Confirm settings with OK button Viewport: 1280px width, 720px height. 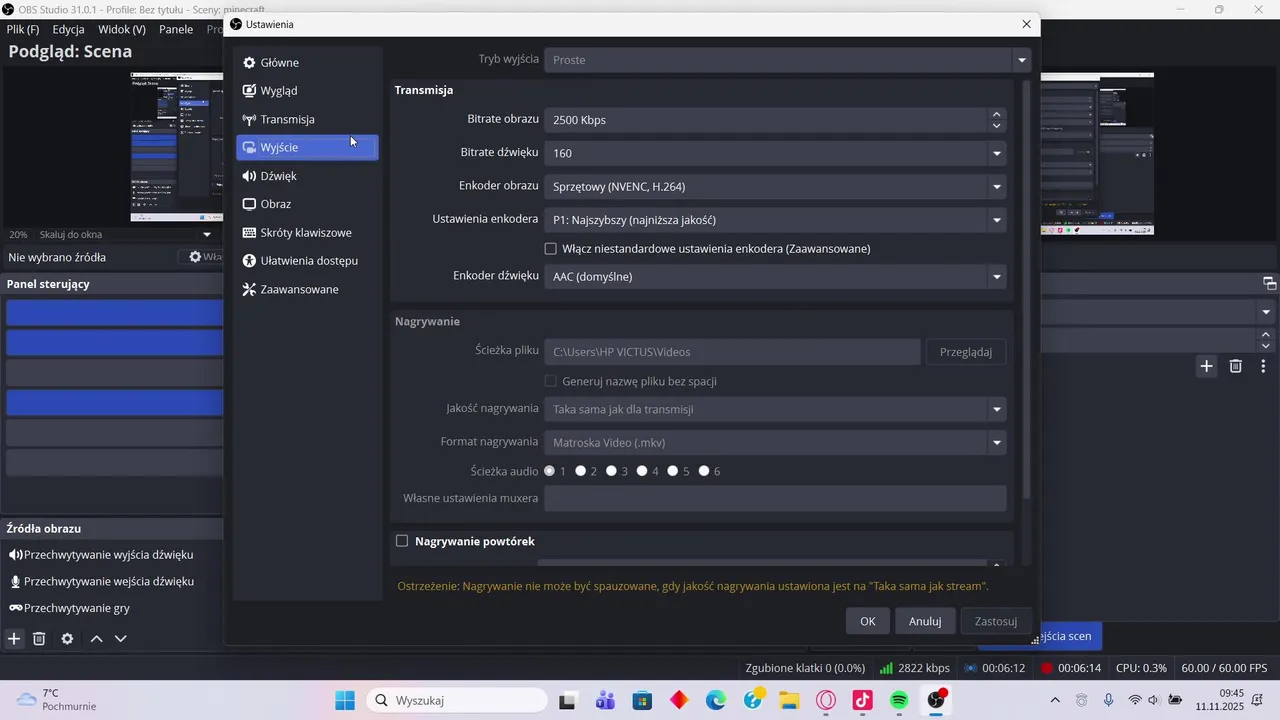coord(867,621)
